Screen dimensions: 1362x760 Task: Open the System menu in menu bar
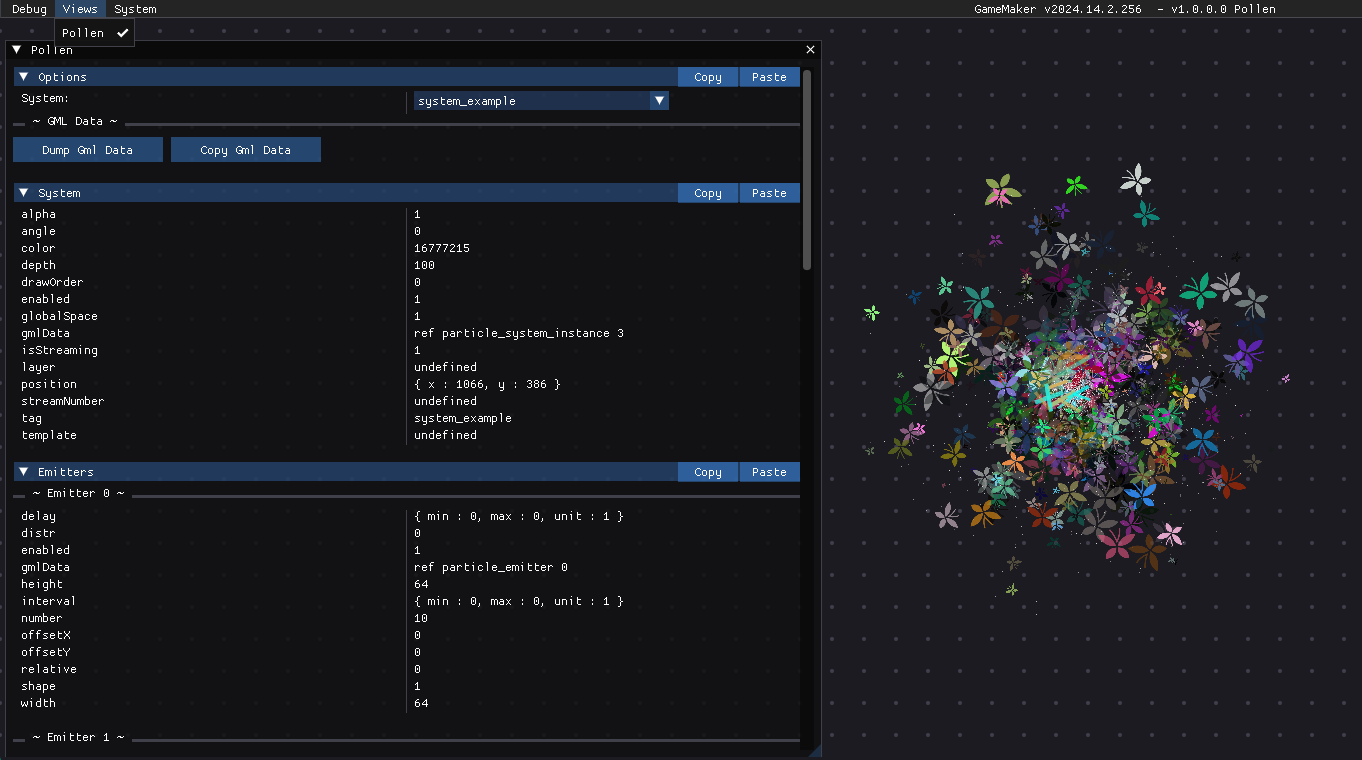coord(135,9)
